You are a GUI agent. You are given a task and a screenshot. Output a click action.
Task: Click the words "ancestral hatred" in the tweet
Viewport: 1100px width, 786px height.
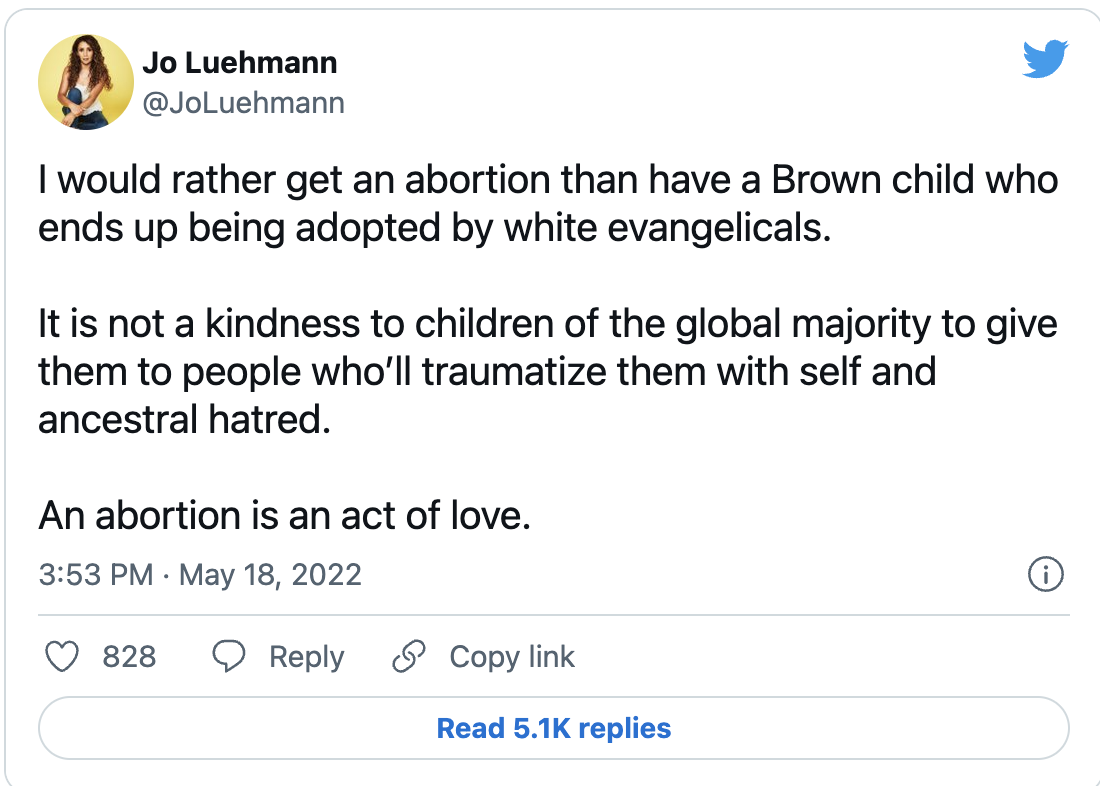(184, 419)
